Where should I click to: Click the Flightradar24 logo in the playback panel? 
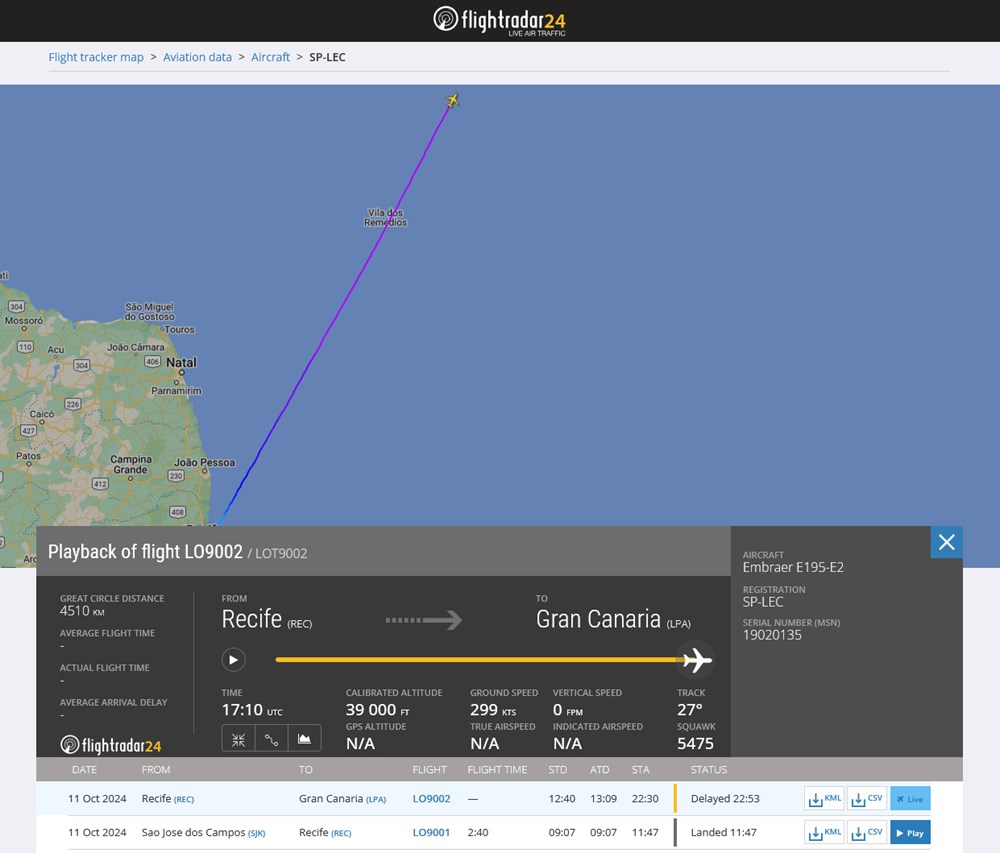coord(111,745)
